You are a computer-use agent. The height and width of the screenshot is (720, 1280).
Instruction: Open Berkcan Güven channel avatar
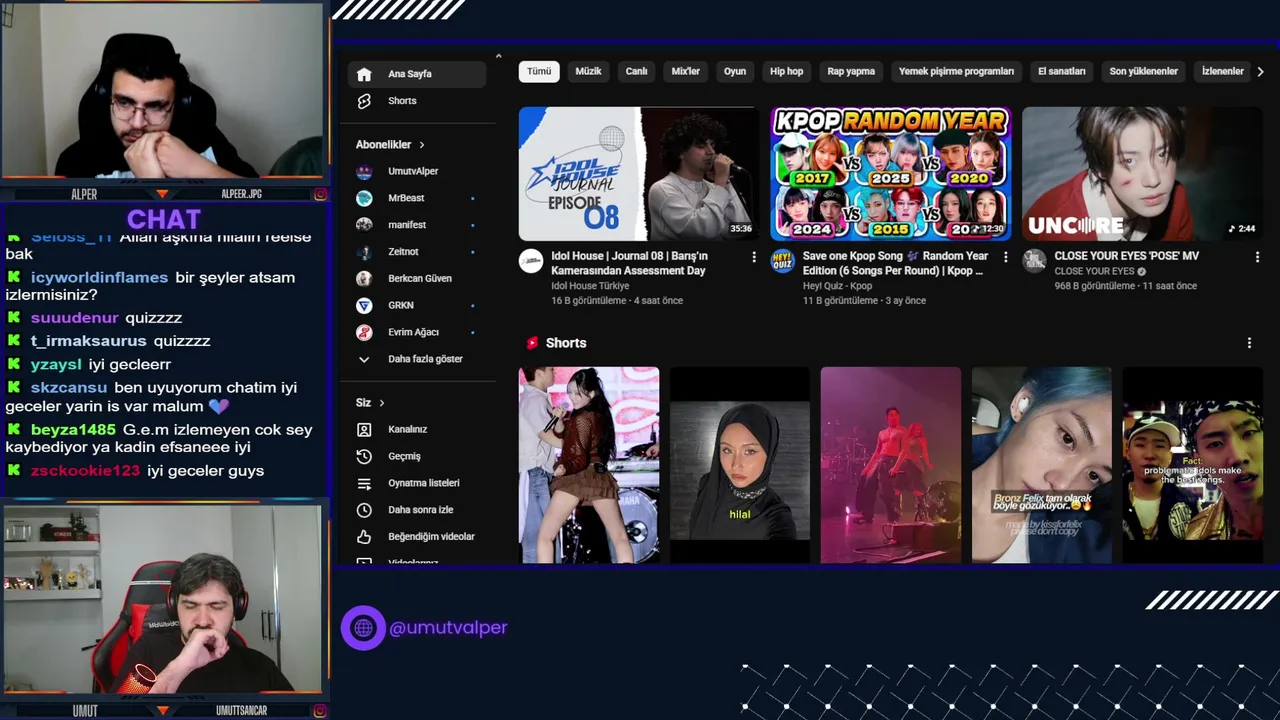coord(364,279)
